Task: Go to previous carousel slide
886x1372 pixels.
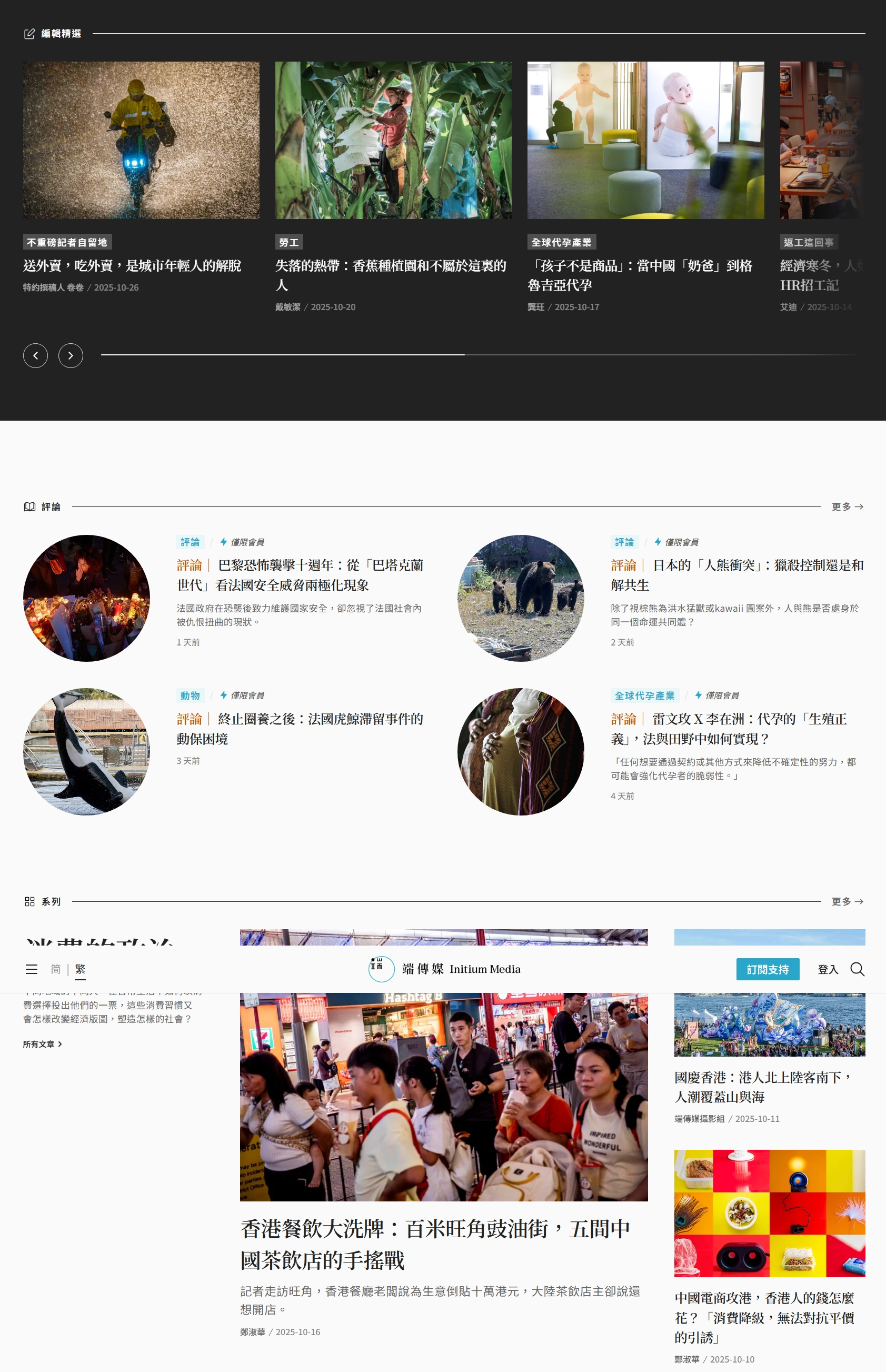Action: coord(36,355)
